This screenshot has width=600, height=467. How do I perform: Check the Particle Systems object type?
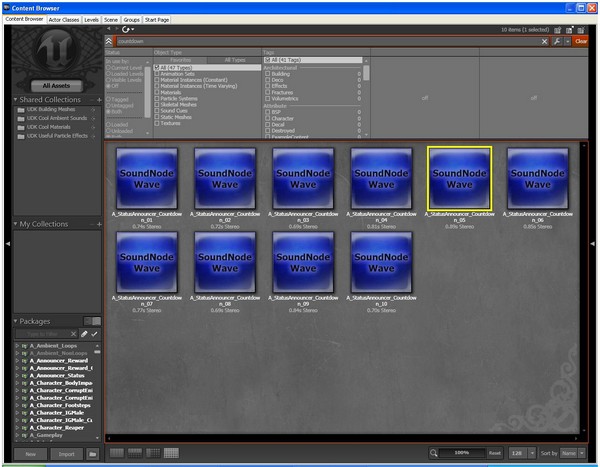tap(157, 98)
